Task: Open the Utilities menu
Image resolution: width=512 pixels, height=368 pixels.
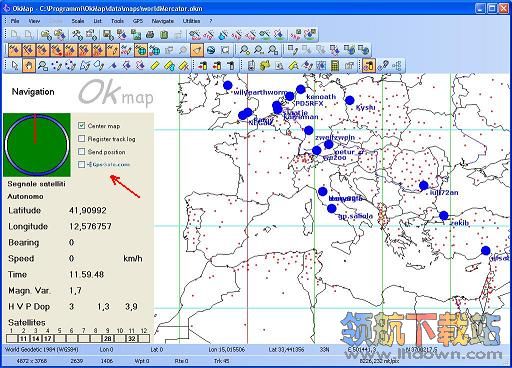Action: [191, 21]
